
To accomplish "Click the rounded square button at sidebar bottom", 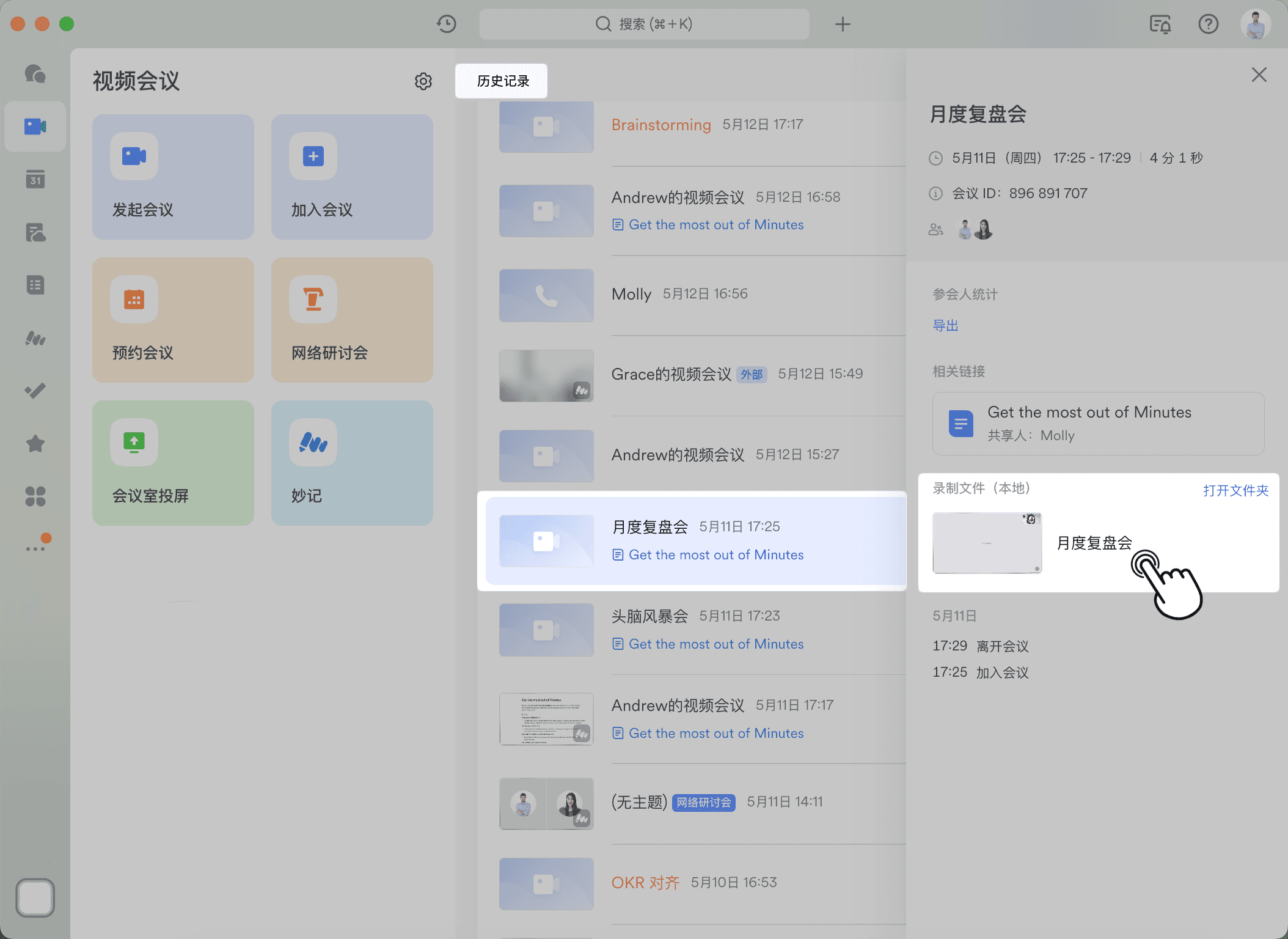I will pyautogui.click(x=35, y=897).
